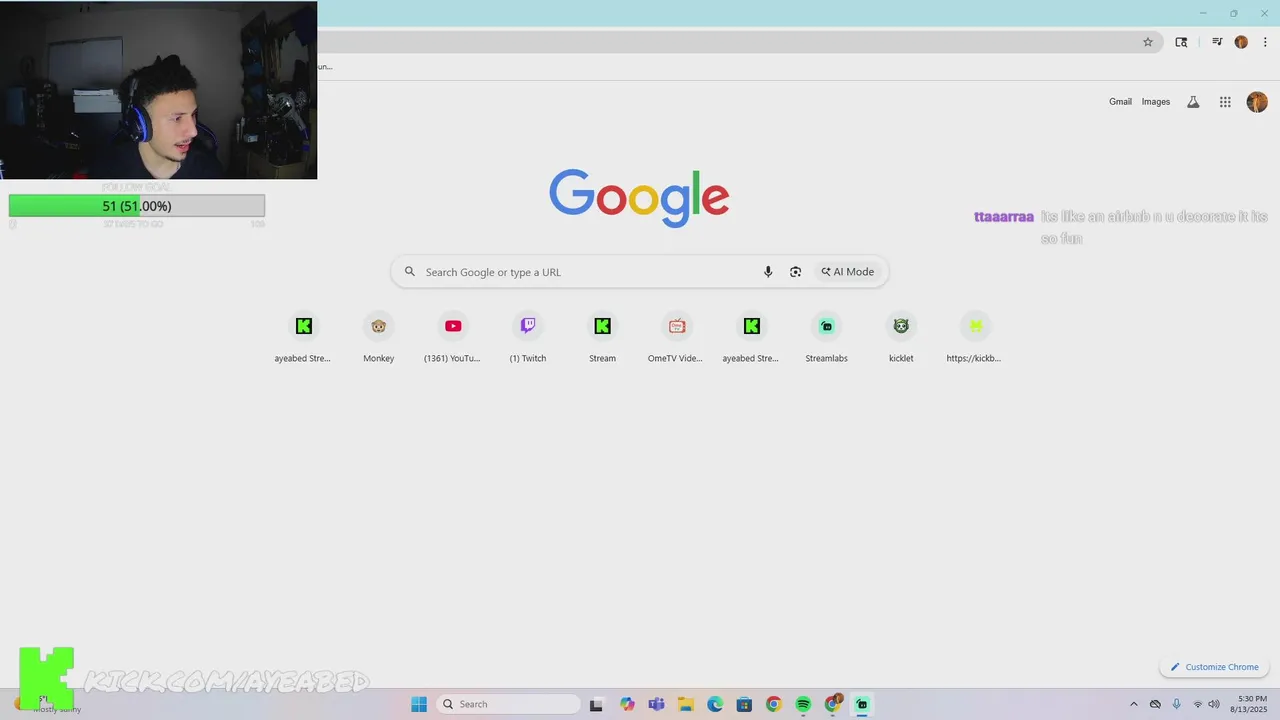Open Search Labs flask icon
1280x720 pixels.
point(1193,102)
